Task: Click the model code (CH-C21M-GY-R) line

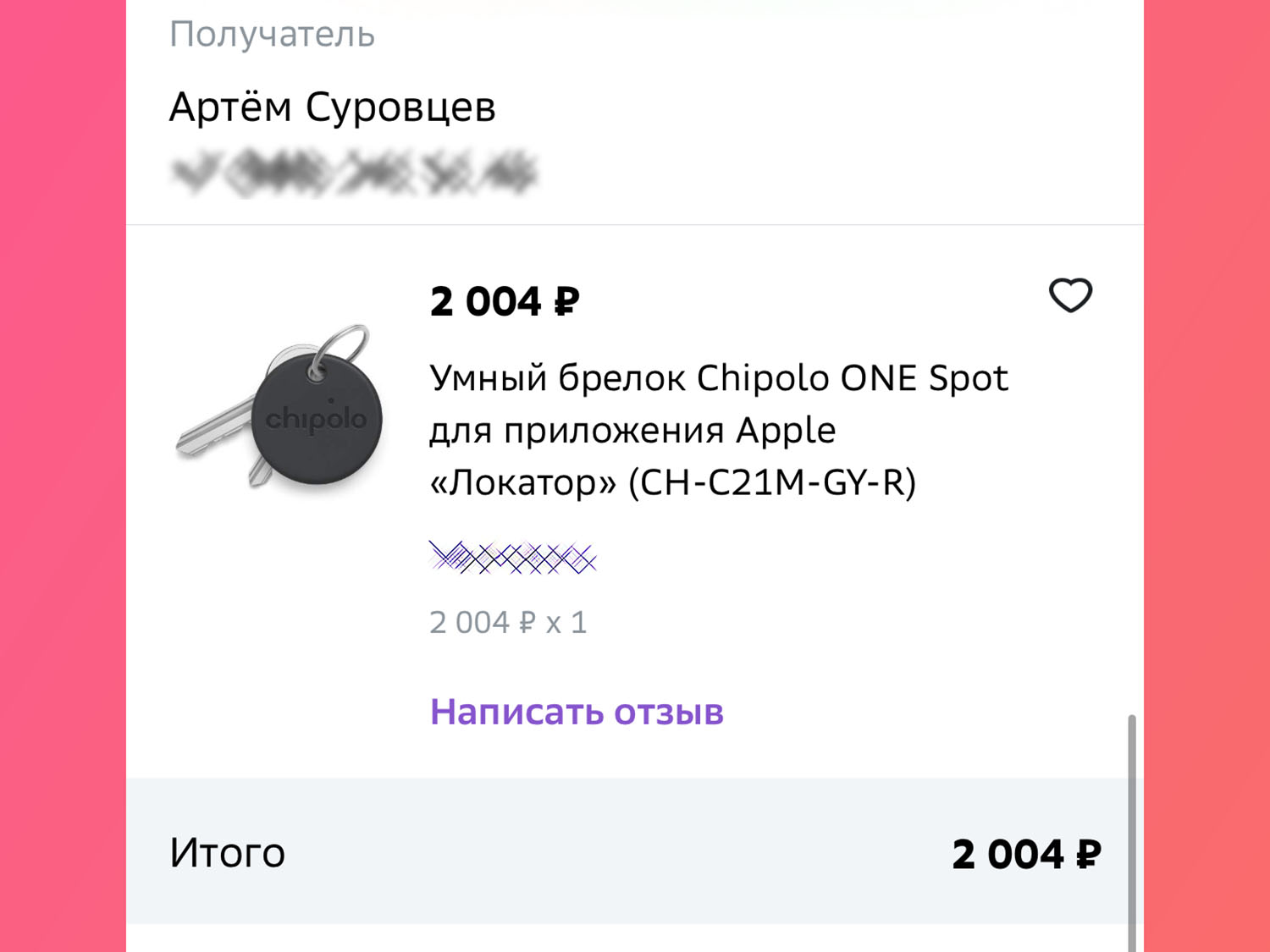Action: pyautogui.click(x=772, y=483)
